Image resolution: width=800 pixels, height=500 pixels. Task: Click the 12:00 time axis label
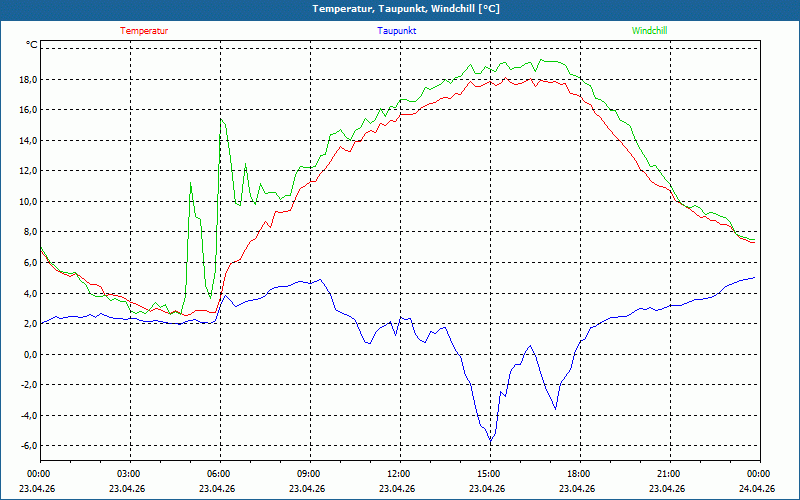click(x=399, y=474)
